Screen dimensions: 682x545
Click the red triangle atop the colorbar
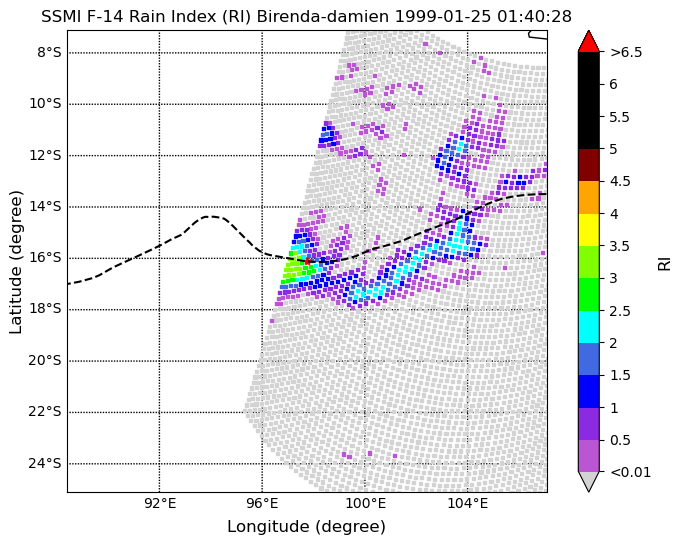[x=588, y=41]
